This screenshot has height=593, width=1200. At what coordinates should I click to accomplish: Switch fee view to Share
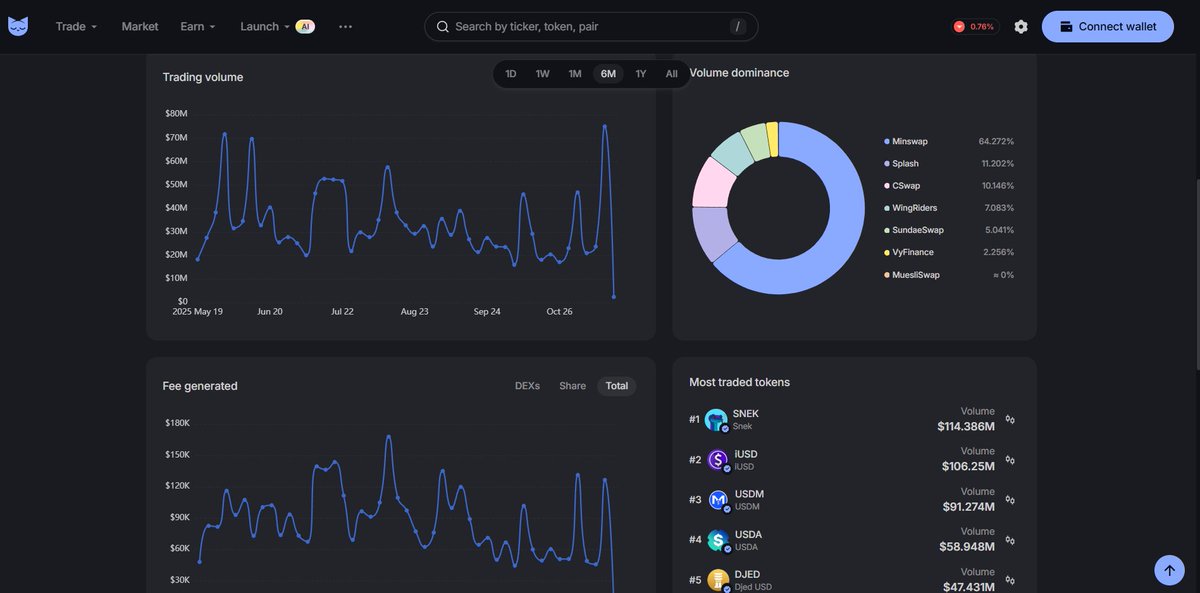click(572, 386)
